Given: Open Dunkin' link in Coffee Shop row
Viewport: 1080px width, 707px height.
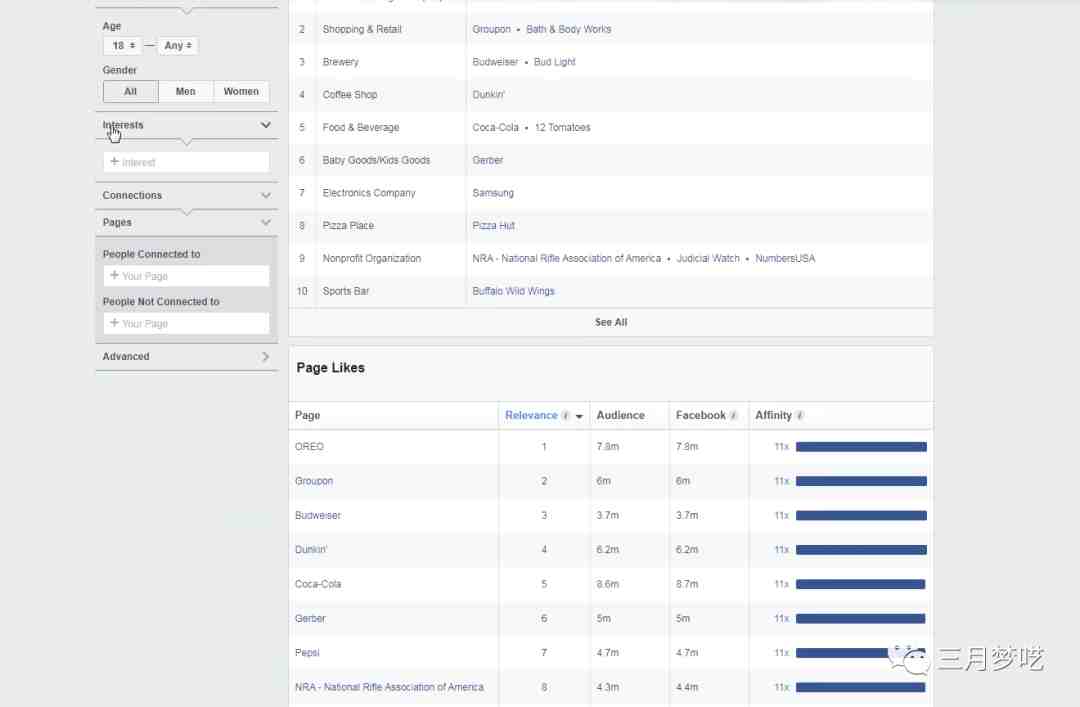Looking at the screenshot, I should click(488, 94).
